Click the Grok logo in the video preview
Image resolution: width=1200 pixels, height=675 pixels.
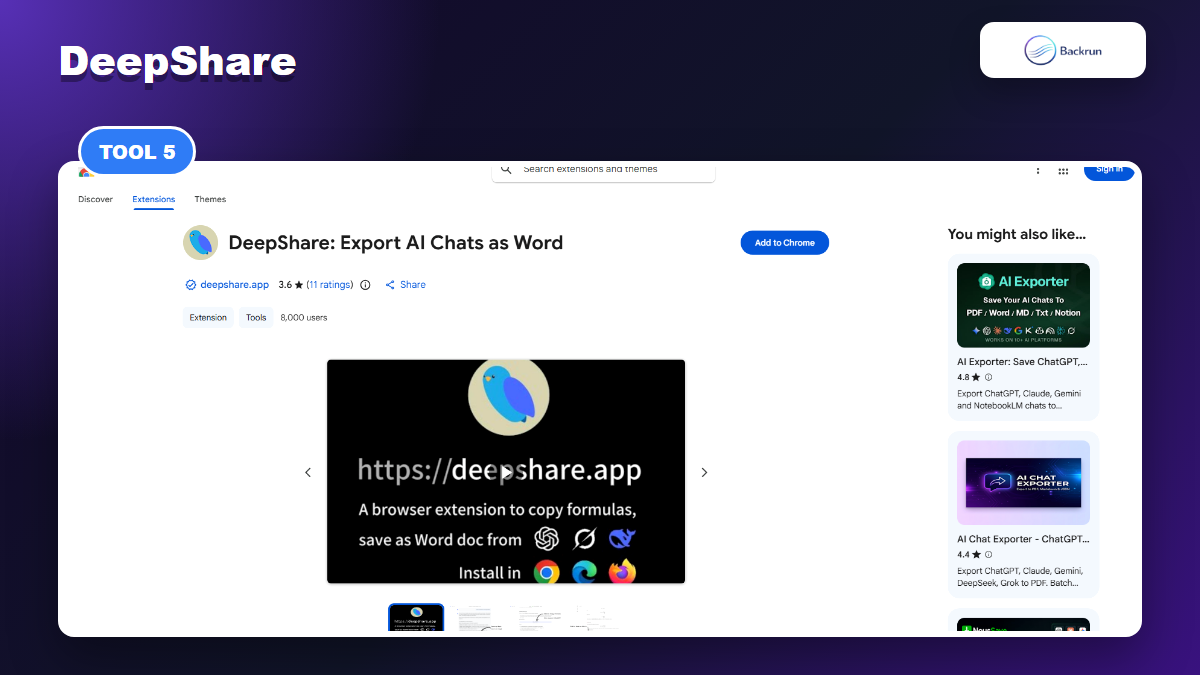click(x=584, y=539)
